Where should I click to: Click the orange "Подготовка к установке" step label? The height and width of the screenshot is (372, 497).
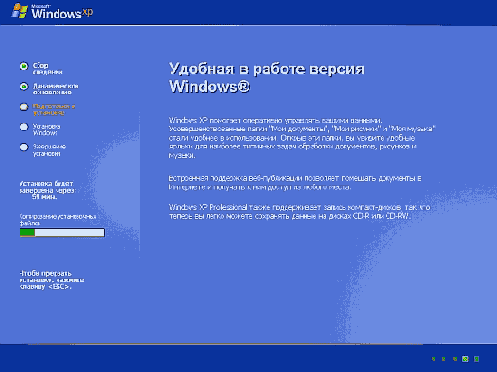[x=54, y=109]
